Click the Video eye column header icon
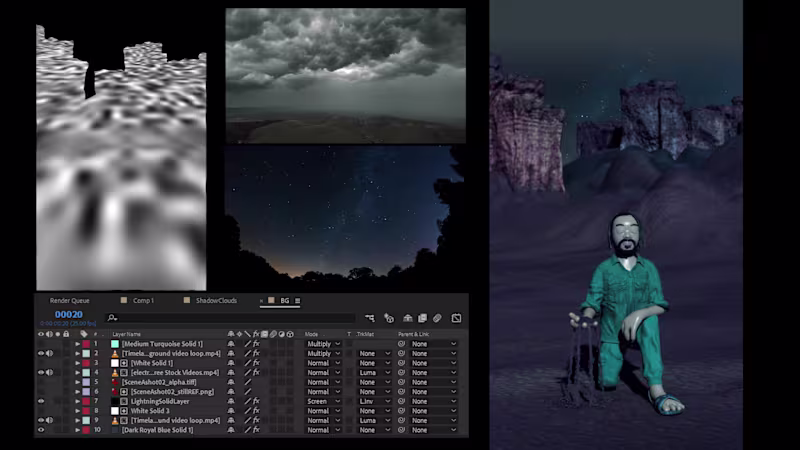Viewport: 800px width, 450px height. pos(41,334)
